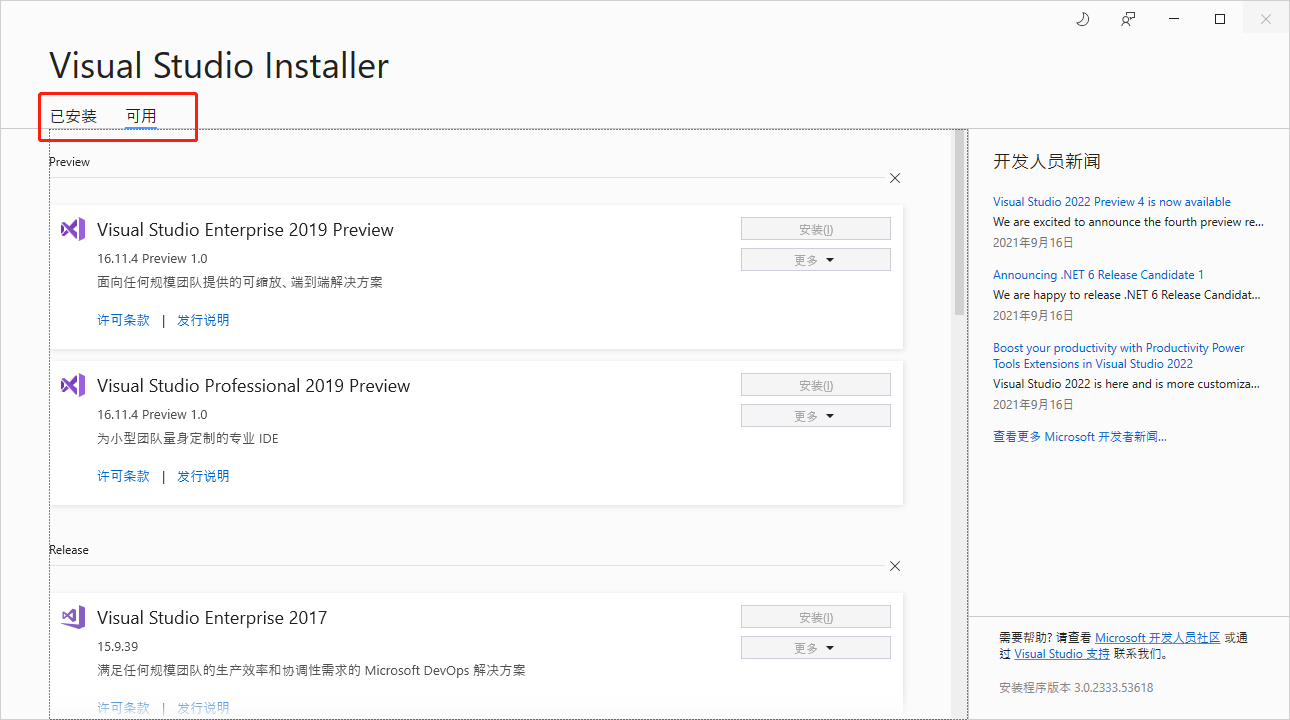Switch to the 已安装 tab
The height and width of the screenshot is (720, 1290).
[x=73, y=116]
